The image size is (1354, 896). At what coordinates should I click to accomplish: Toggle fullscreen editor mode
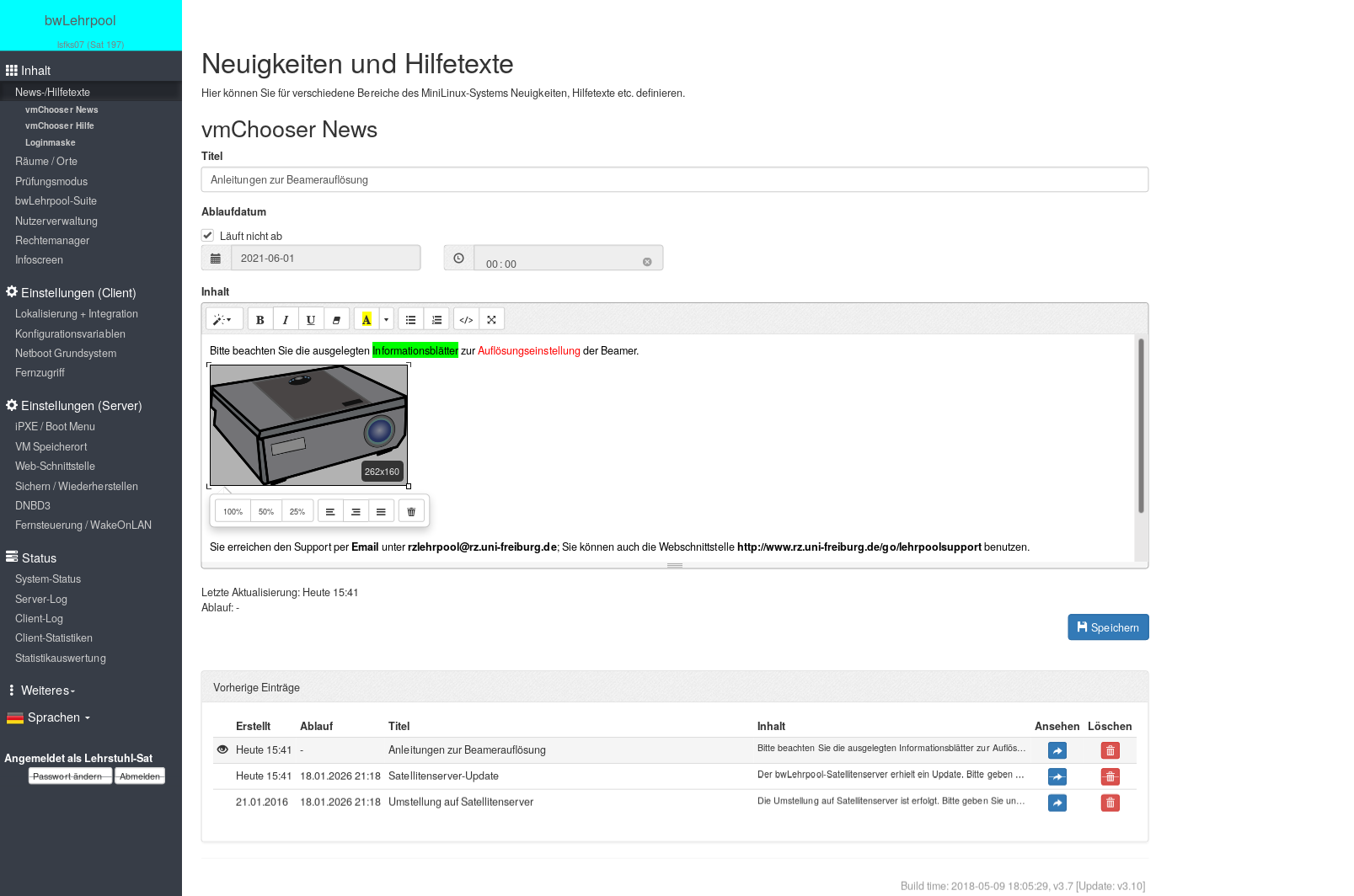coord(491,320)
